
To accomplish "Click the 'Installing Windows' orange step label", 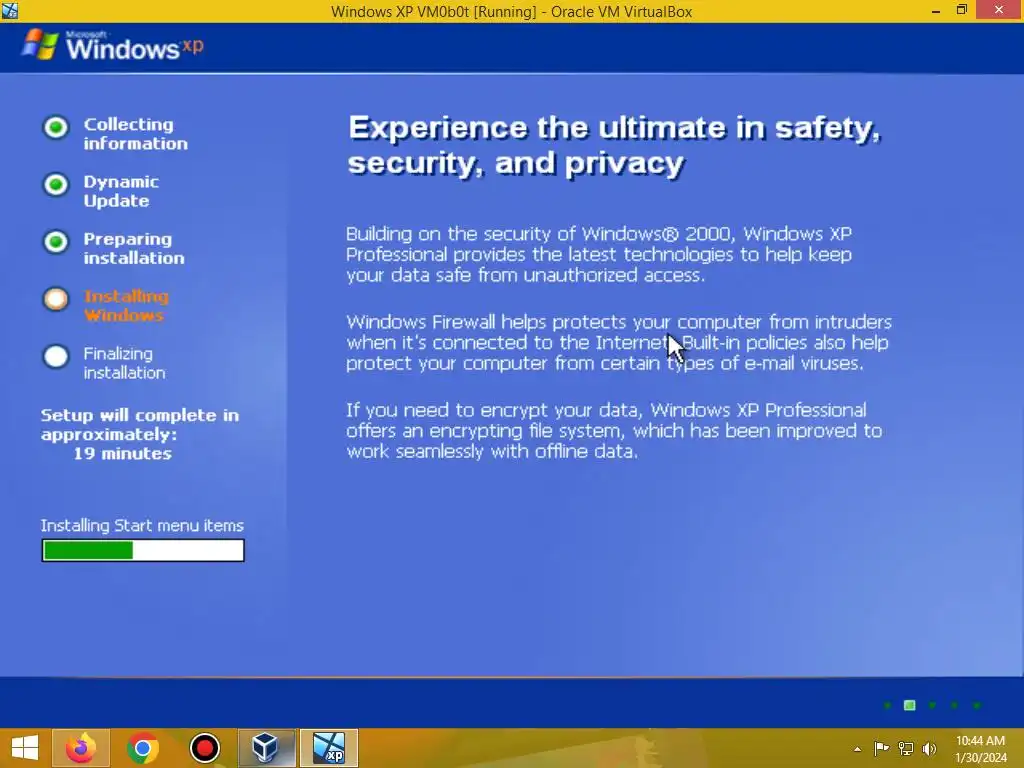I will pos(126,306).
